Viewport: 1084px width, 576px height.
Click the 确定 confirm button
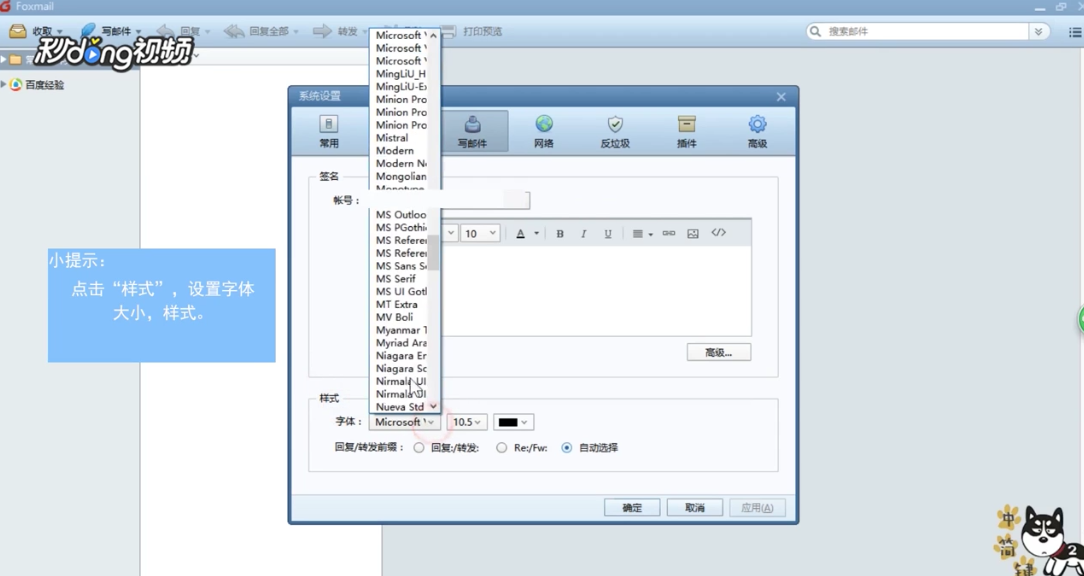click(631, 507)
